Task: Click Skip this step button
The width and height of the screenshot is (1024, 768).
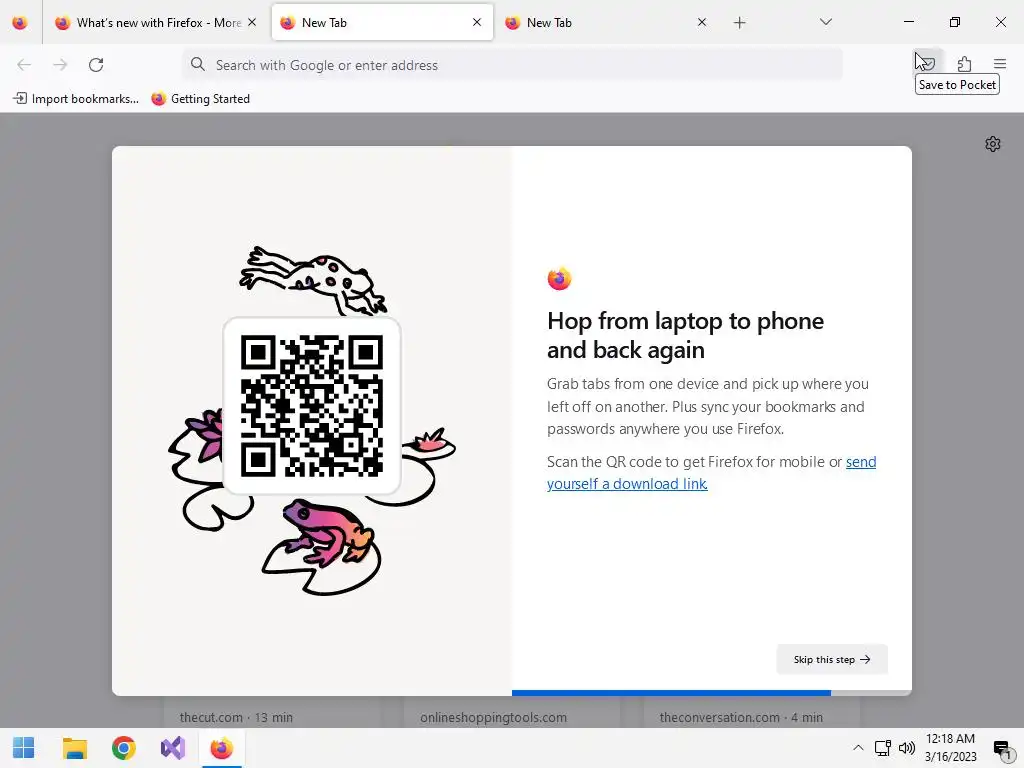Action: pos(831,660)
